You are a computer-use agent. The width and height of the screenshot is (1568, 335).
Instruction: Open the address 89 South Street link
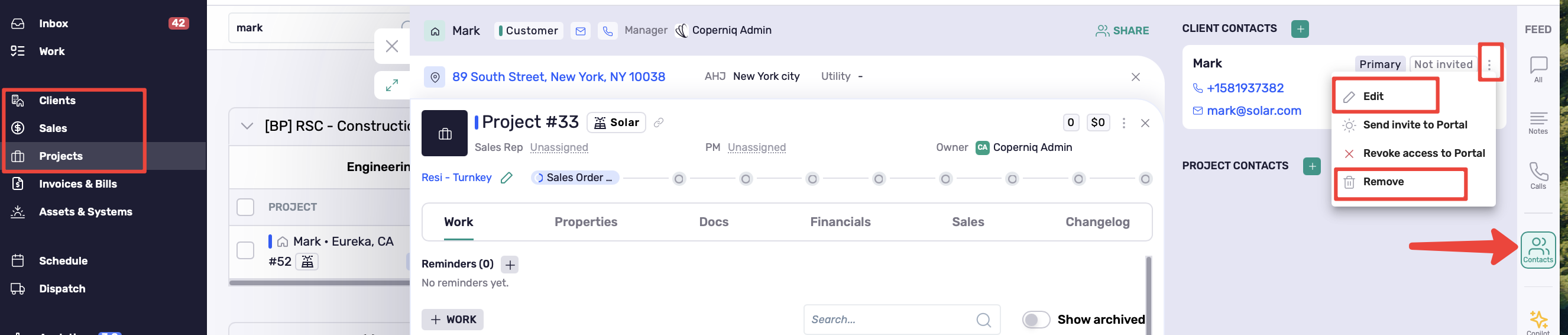point(558,78)
